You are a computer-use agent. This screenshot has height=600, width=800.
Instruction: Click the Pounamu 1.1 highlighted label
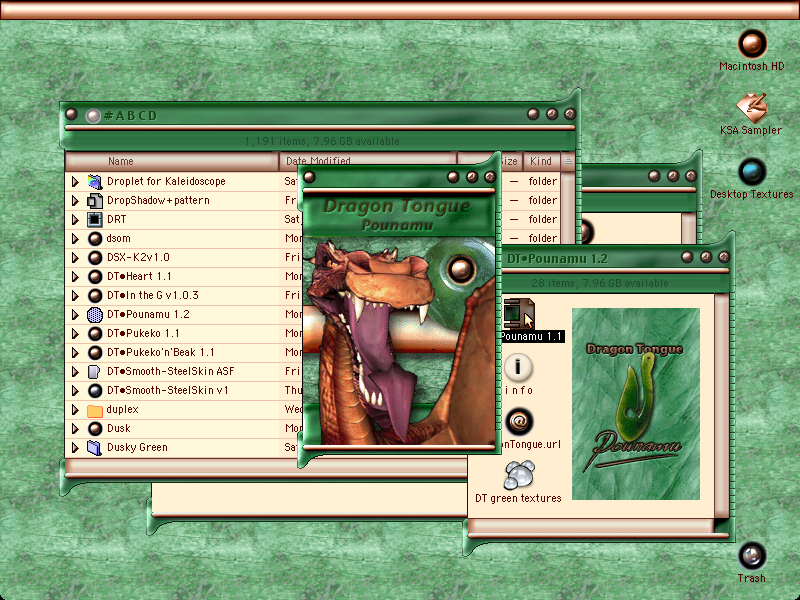[532, 337]
